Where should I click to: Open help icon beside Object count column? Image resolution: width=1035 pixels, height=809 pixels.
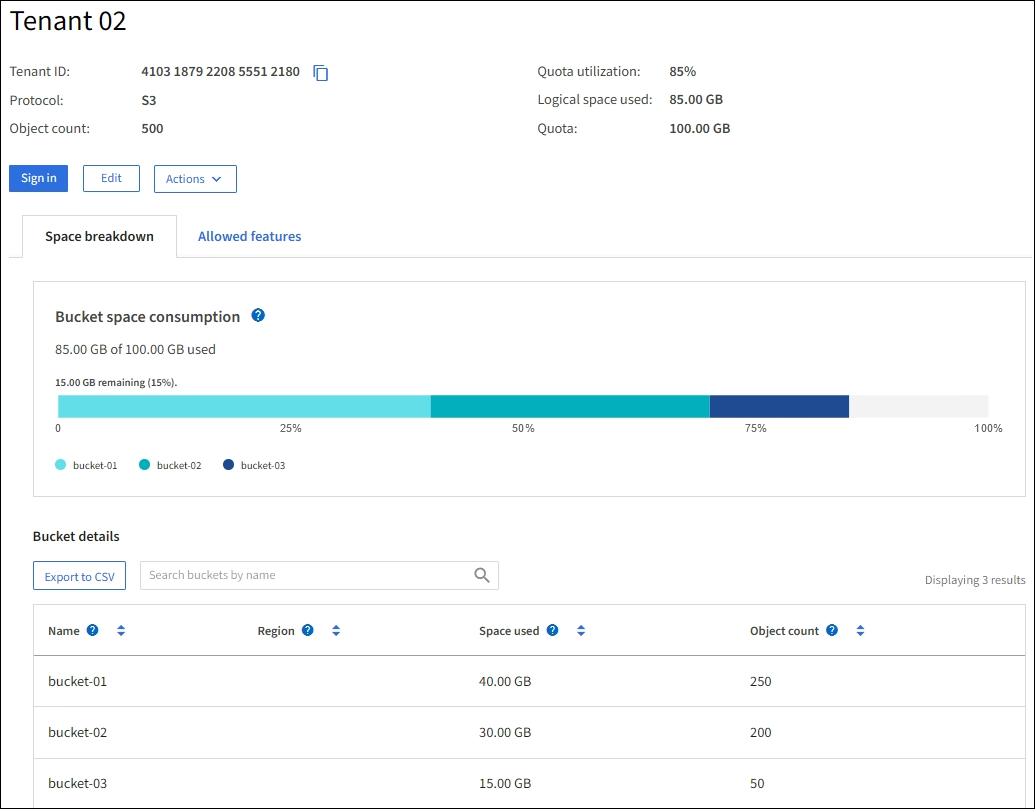coord(832,631)
